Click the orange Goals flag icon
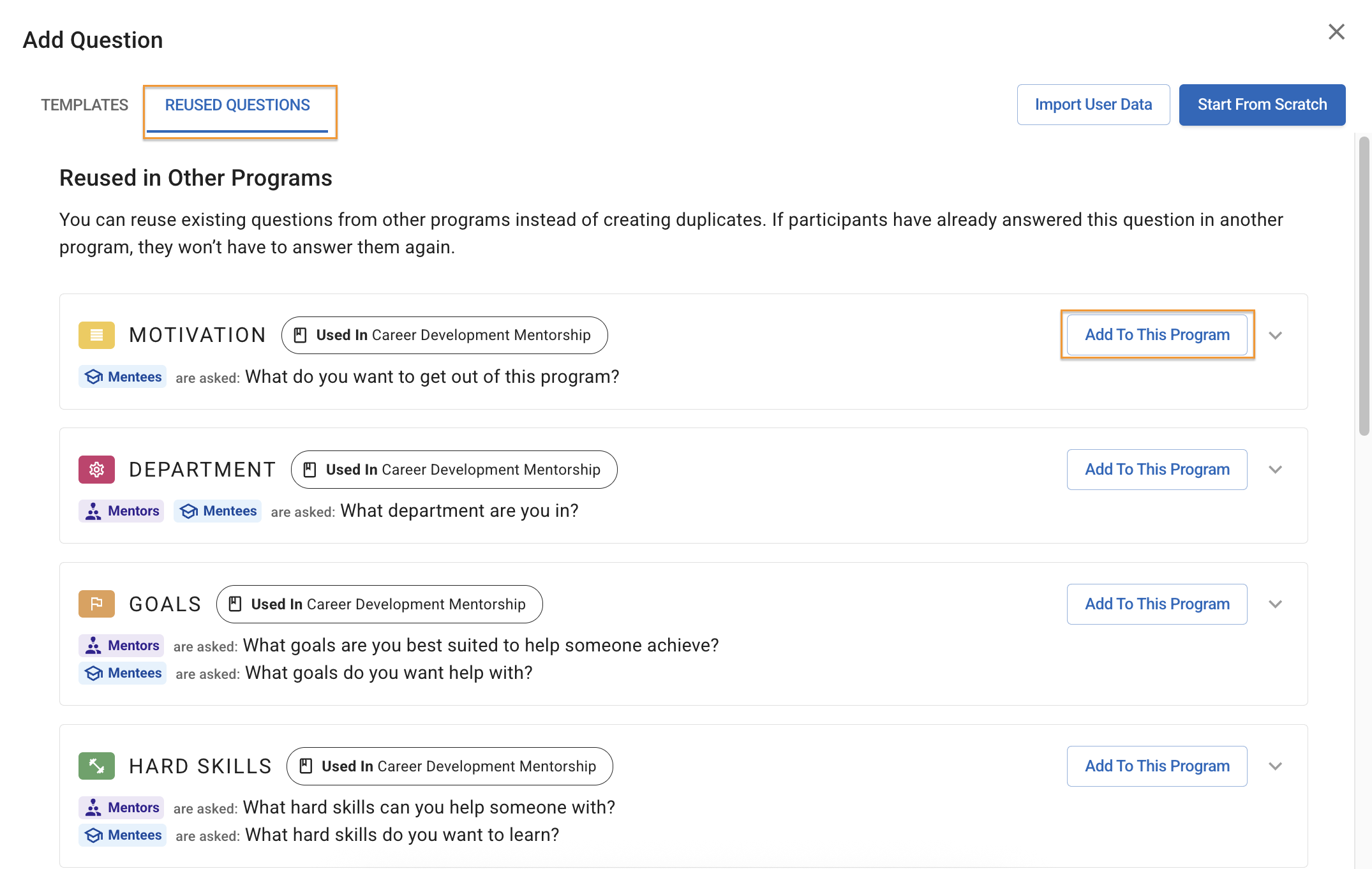 96,604
